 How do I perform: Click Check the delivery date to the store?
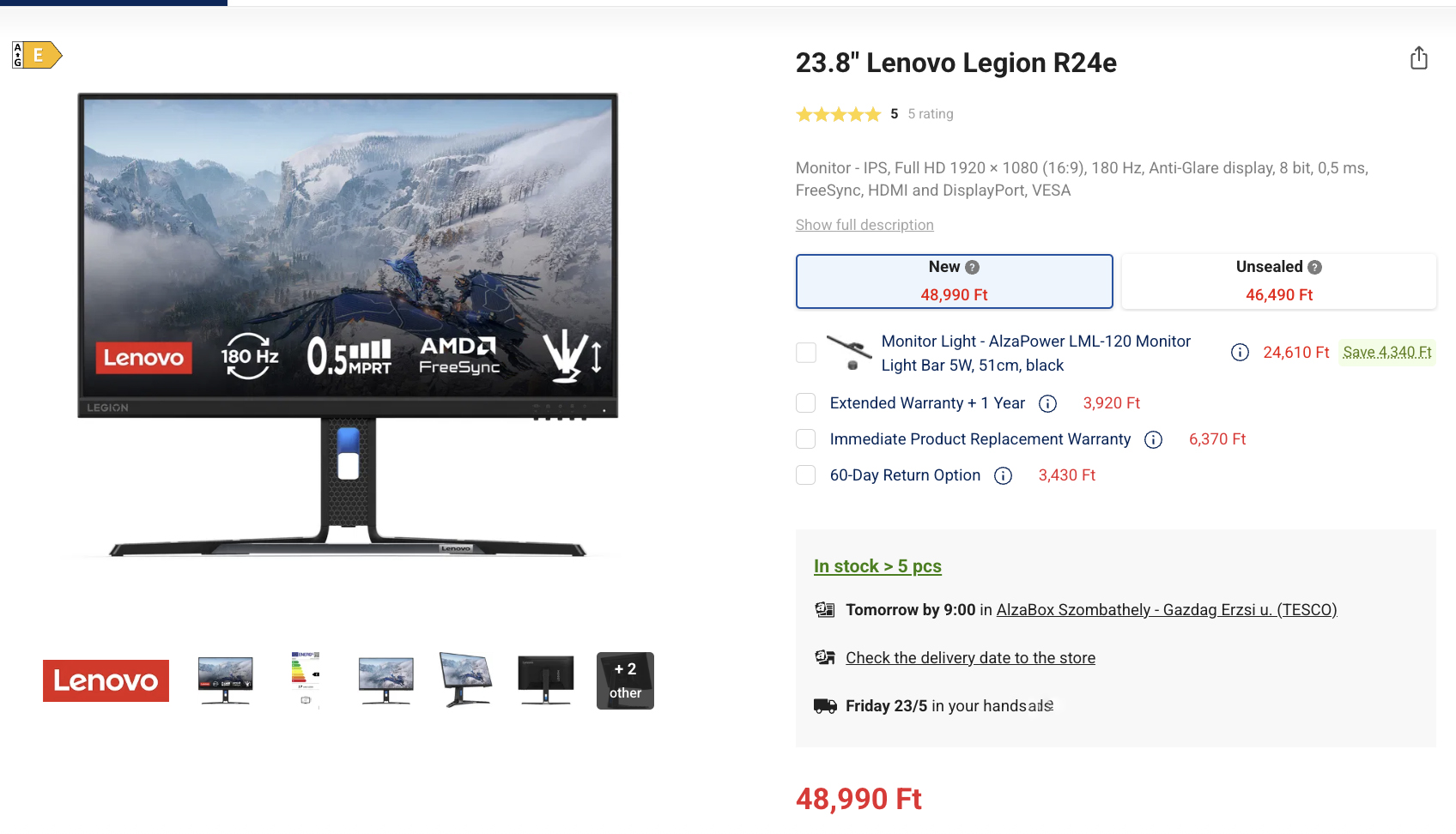(970, 658)
